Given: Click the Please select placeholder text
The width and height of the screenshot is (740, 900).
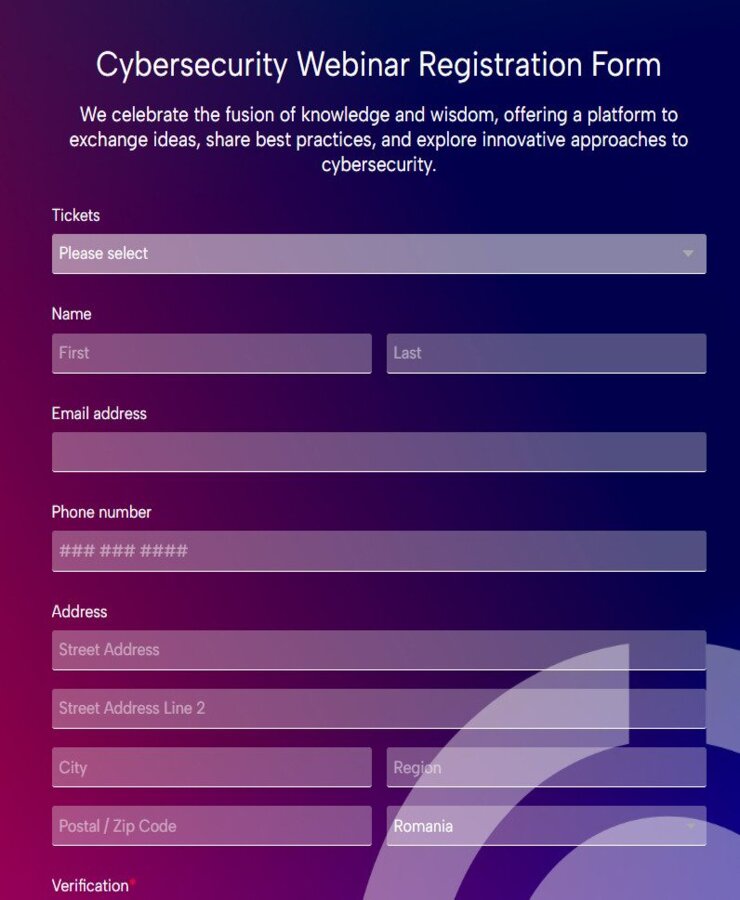Looking at the screenshot, I should click(103, 254).
